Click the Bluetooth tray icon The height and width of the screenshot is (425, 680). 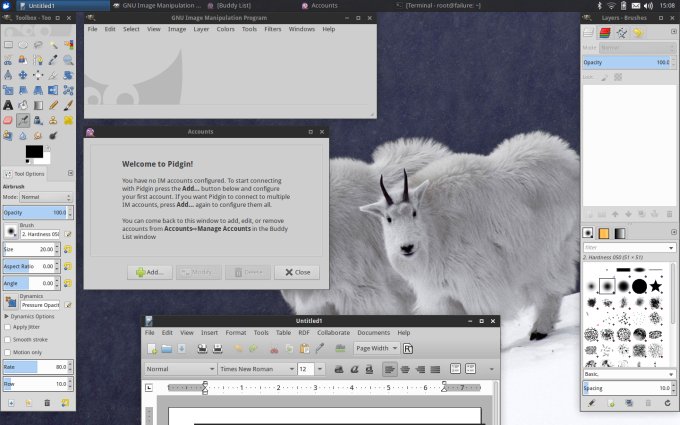(x=600, y=6)
